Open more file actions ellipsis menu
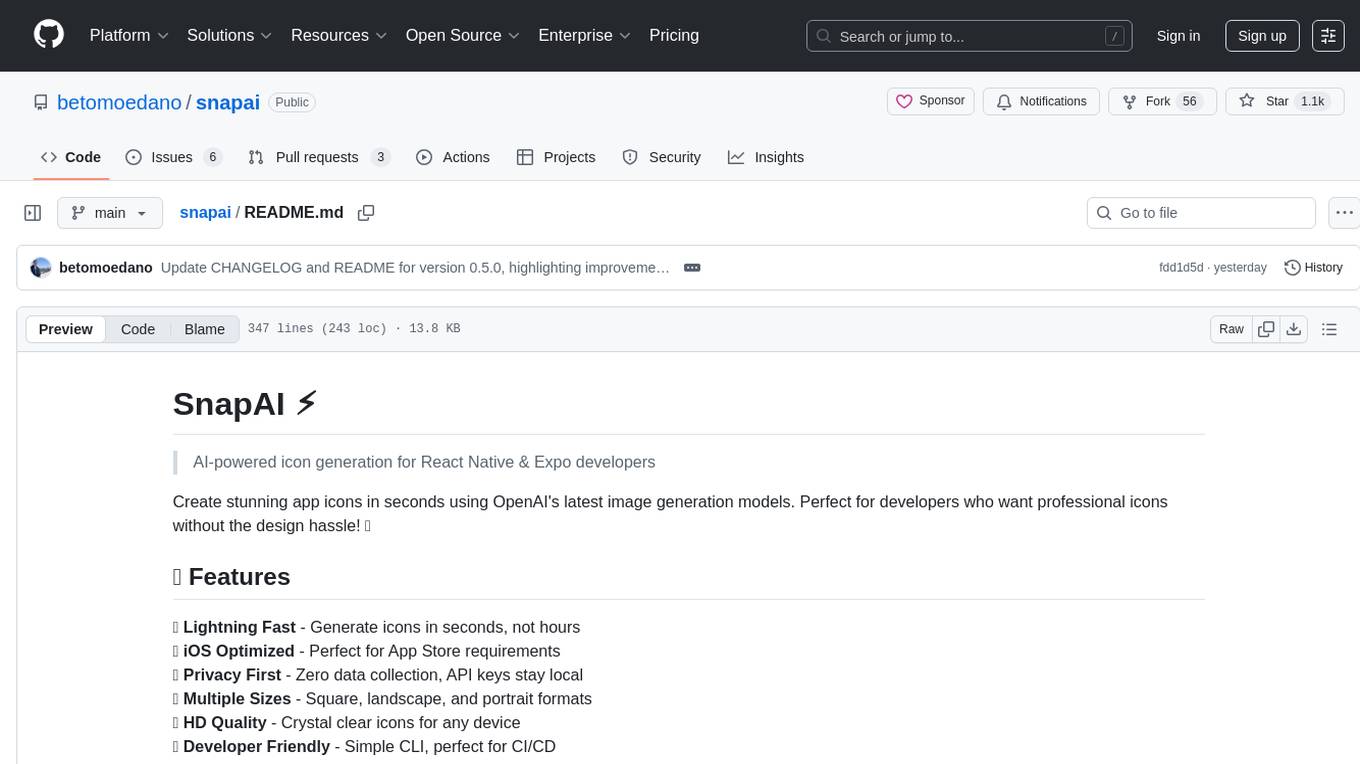1360x764 pixels. 1344,213
